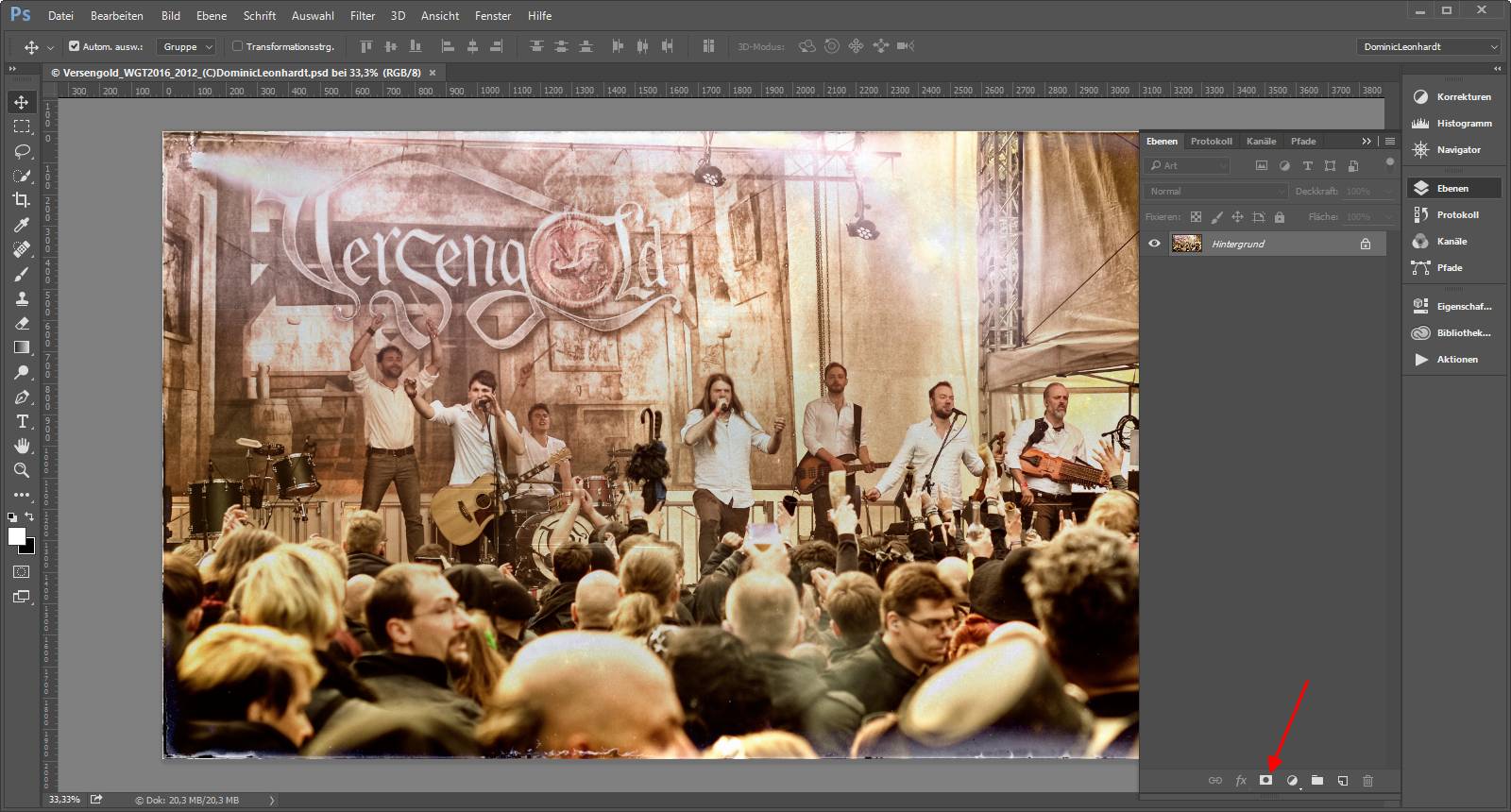Switch to the Protokoll tab

coord(1211,141)
